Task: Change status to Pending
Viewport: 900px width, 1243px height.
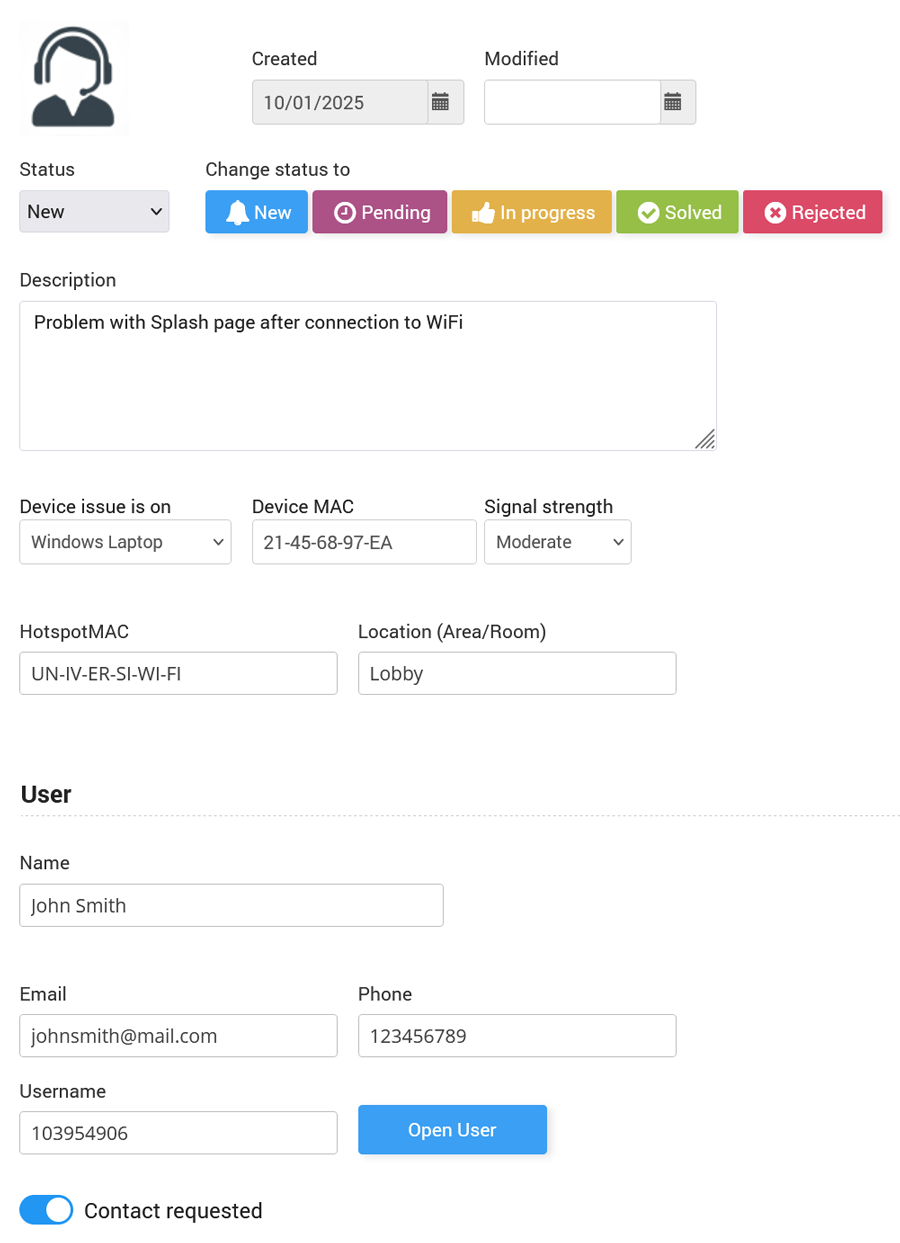Action: click(x=380, y=212)
